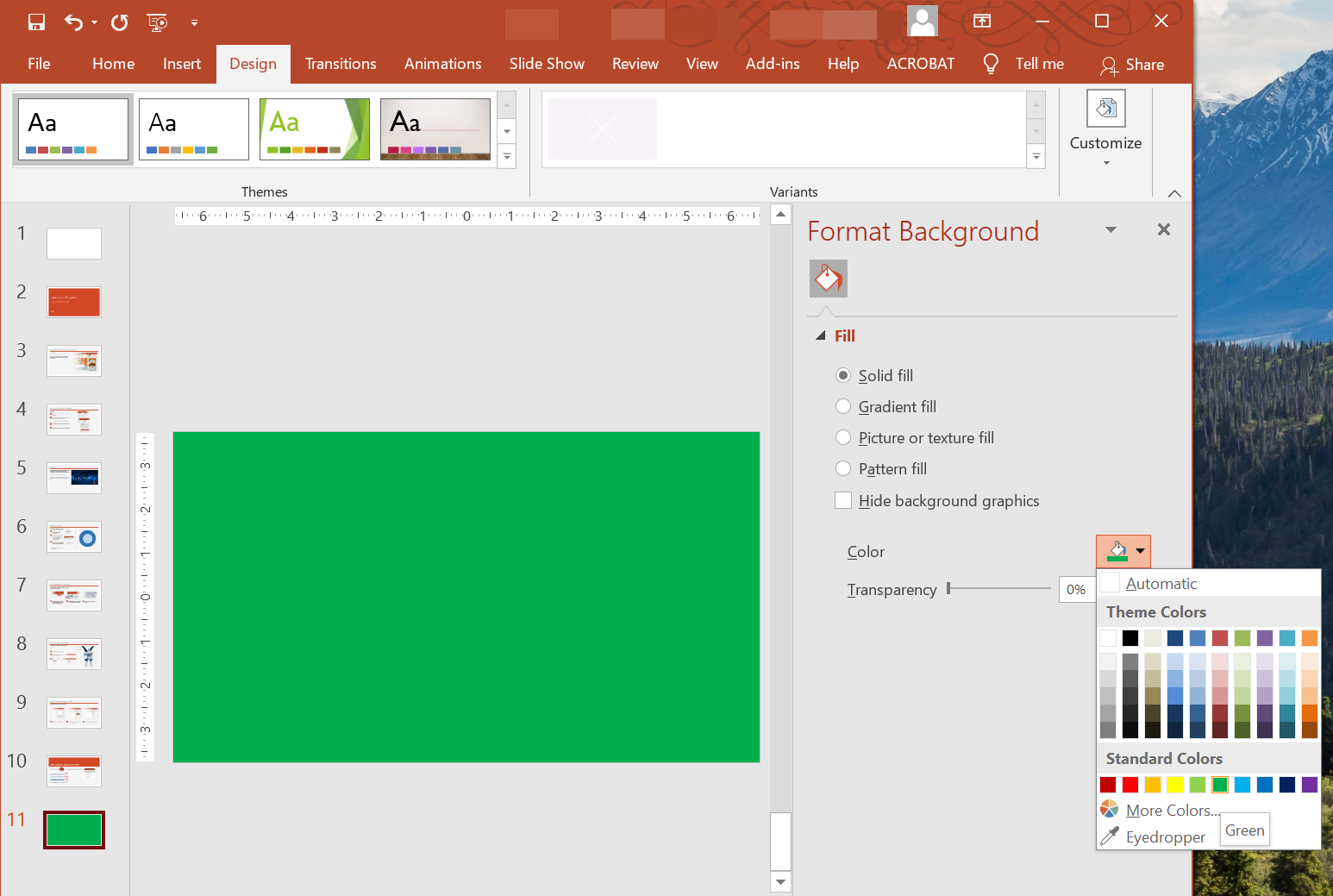Viewport: 1333px width, 896px height.
Task: Click Tell me search text
Action: 1039,64
